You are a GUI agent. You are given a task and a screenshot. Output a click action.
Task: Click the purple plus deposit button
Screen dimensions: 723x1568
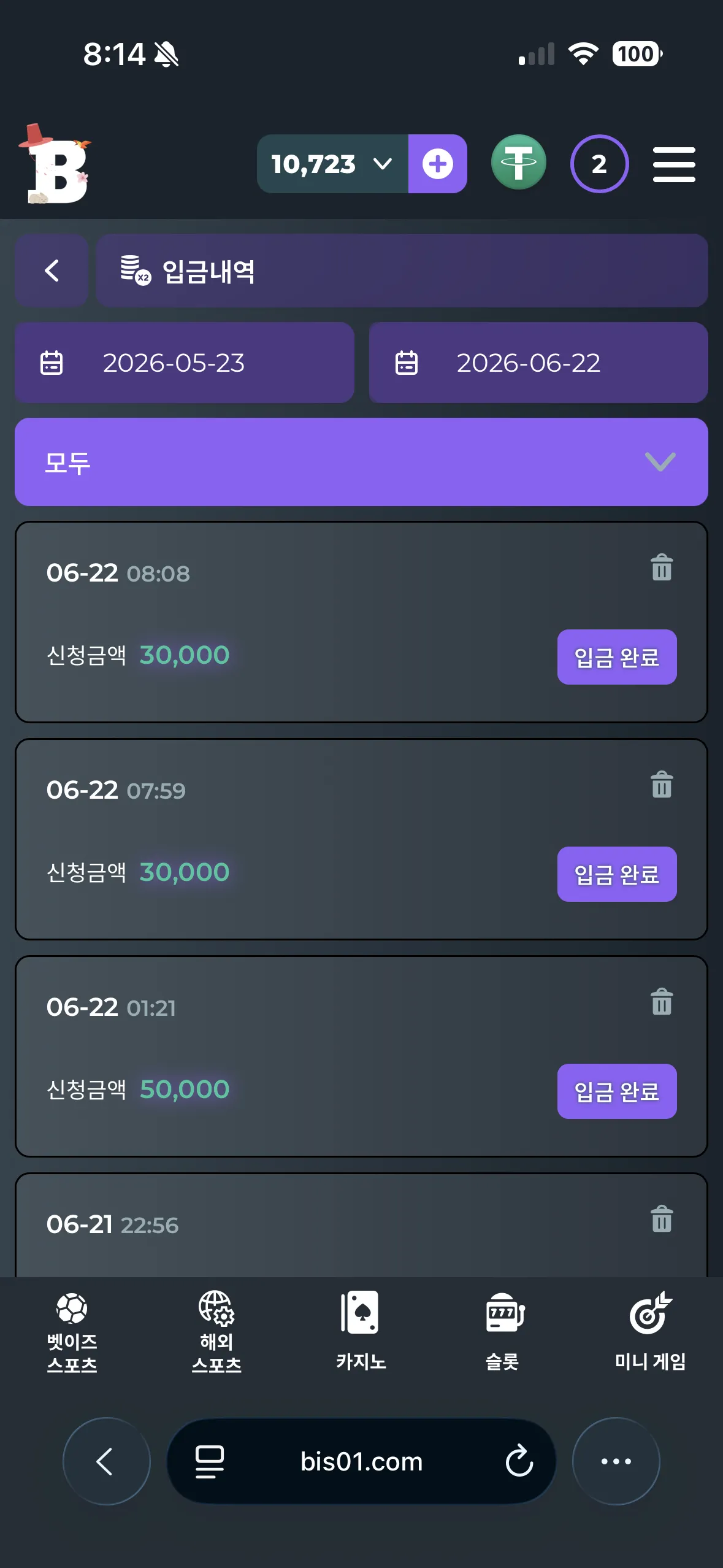tap(437, 164)
